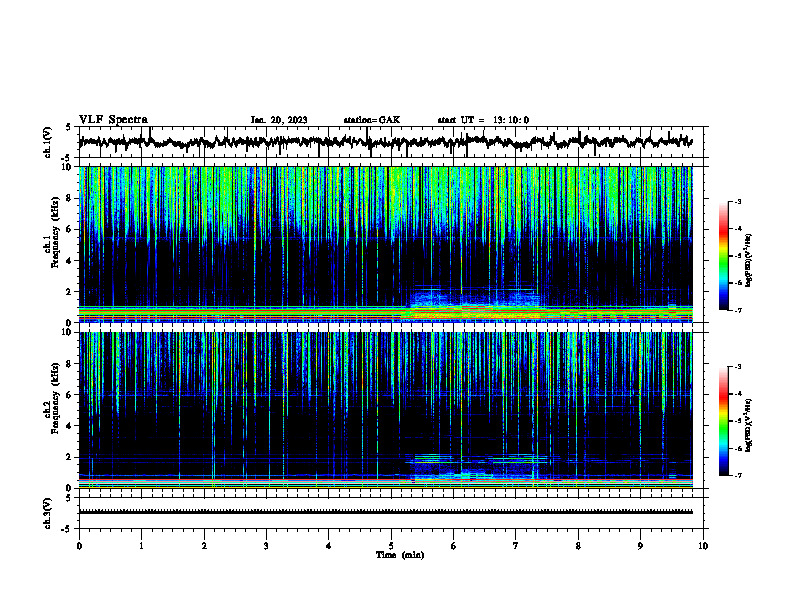The height and width of the screenshot is (612, 792).
Task: Click the time axis tick label "0"
Action: coord(79,546)
